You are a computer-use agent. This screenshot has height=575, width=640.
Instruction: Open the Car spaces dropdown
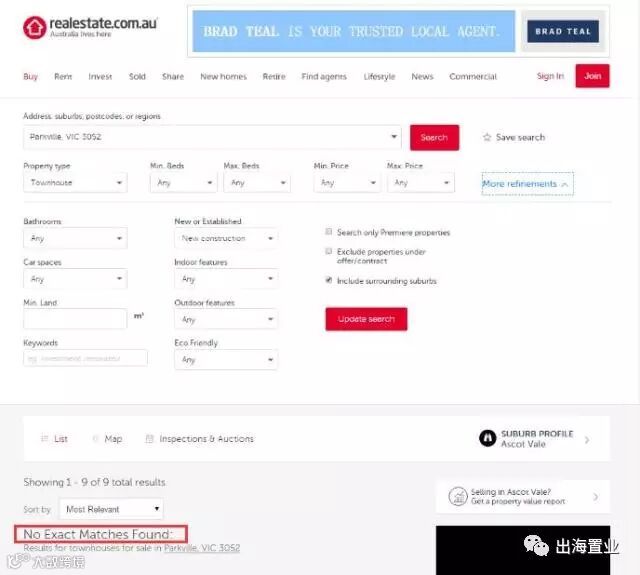[75, 279]
